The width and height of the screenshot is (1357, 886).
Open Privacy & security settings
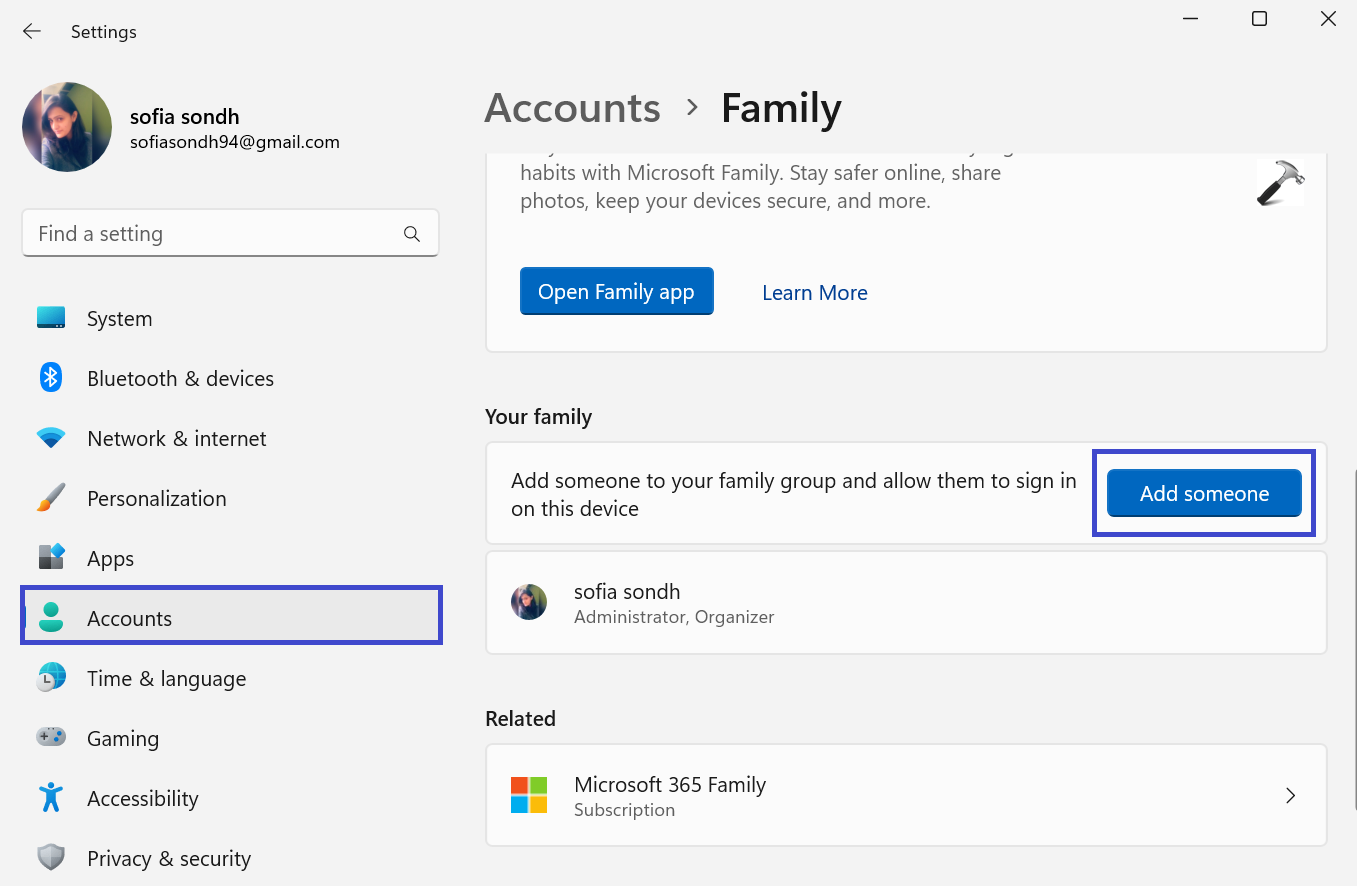pos(231,859)
